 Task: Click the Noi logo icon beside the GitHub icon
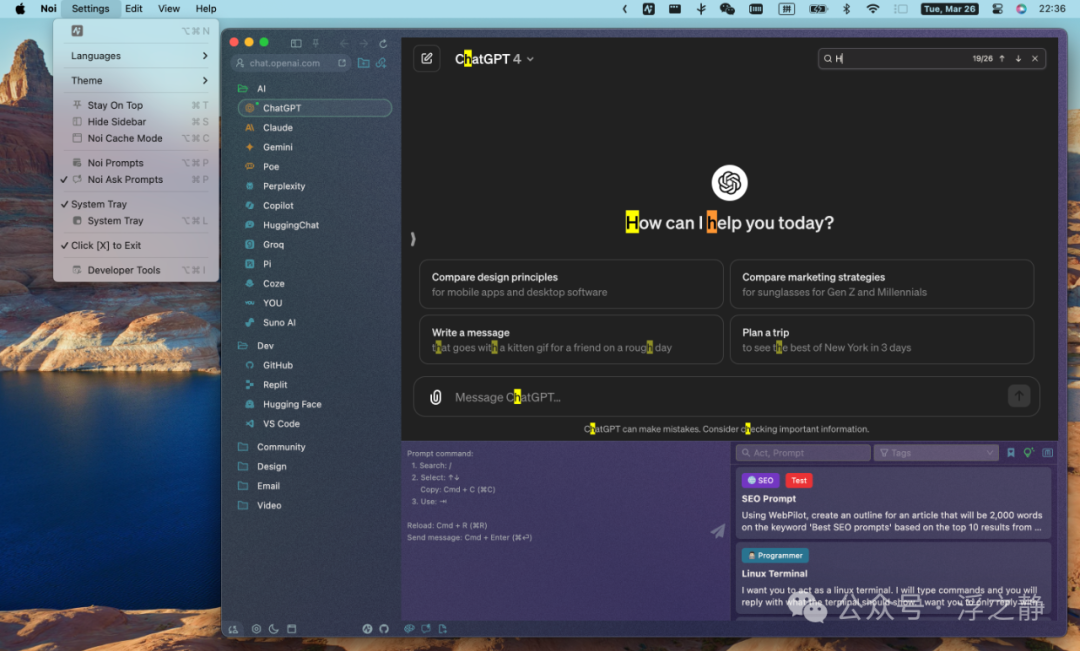point(367,628)
